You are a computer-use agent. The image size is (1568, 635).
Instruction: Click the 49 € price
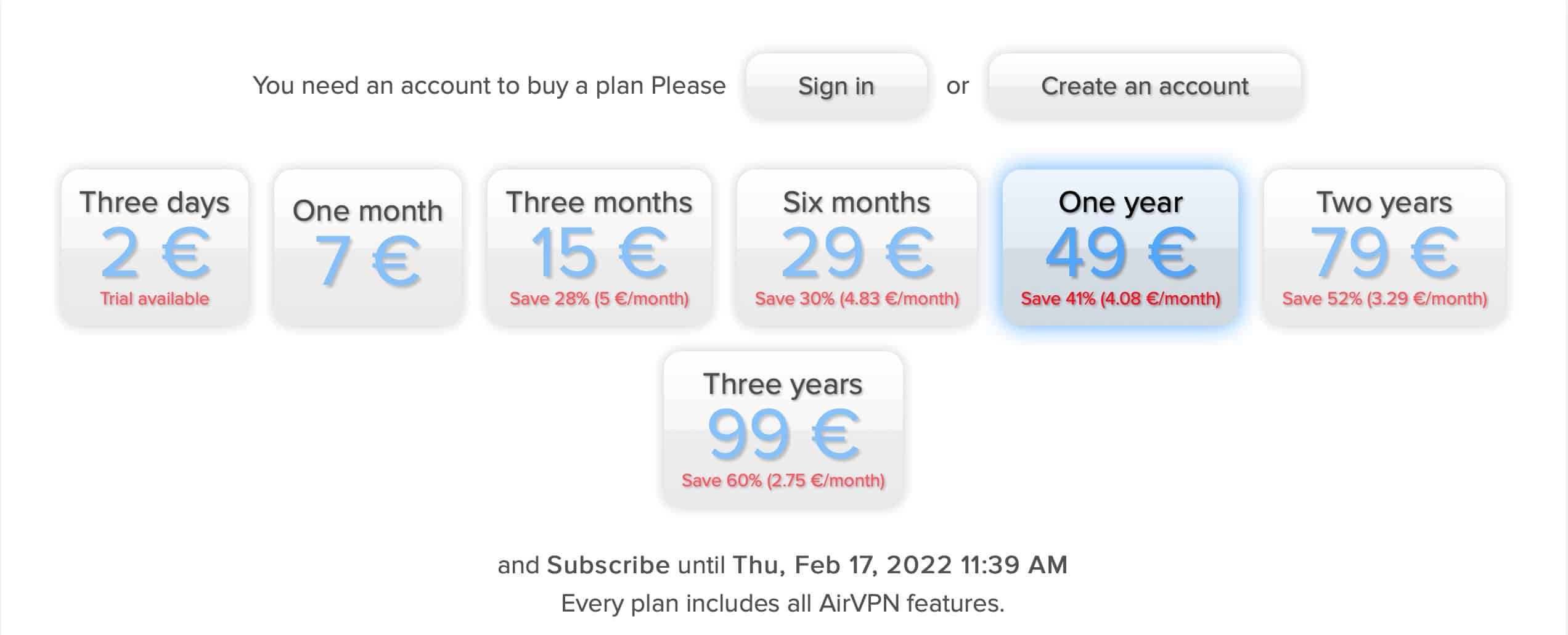tap(1121, 253)
